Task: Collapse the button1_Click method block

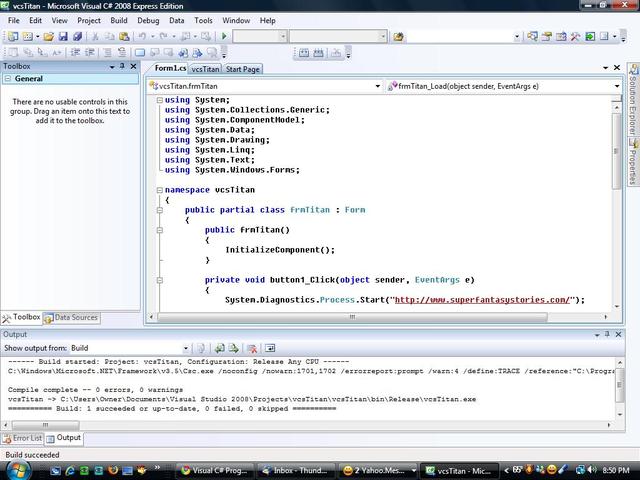Action: [160, 280]
